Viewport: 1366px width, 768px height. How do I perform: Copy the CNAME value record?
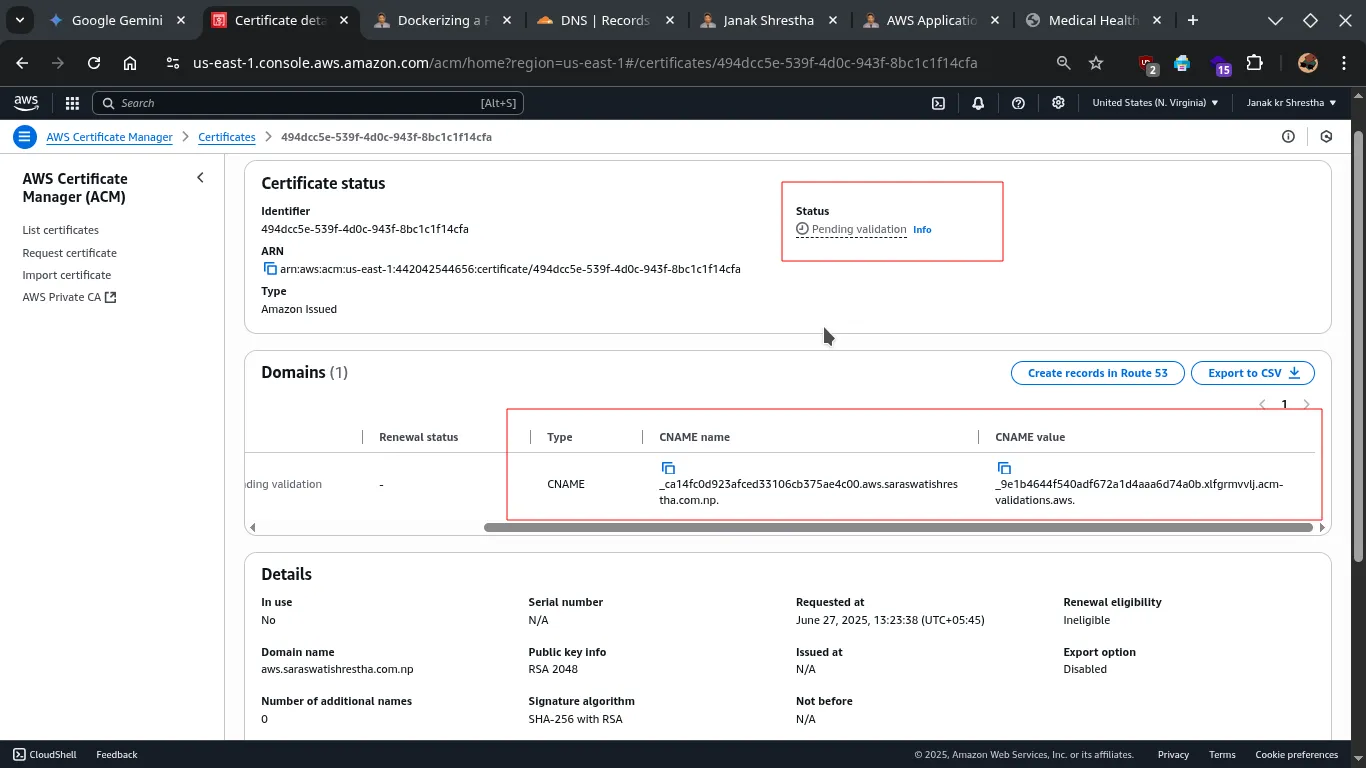(x=1004, y=468)
